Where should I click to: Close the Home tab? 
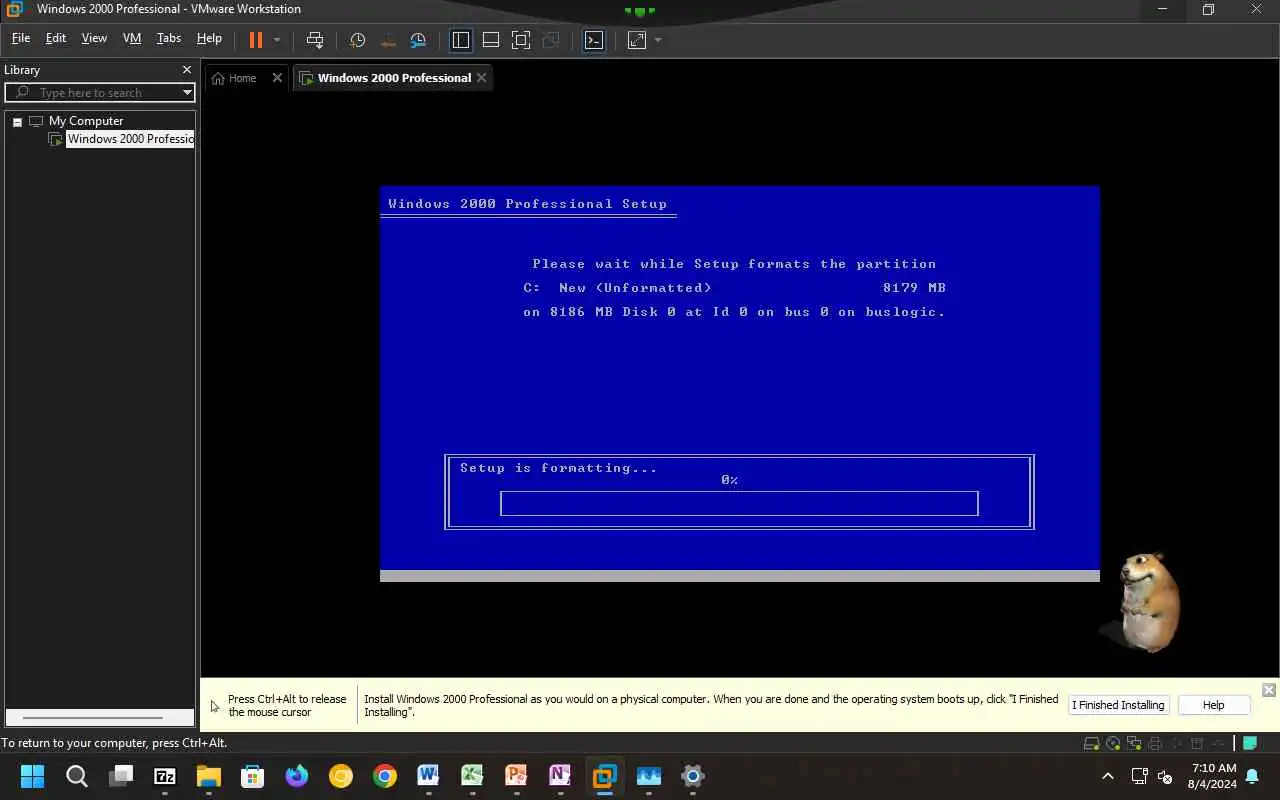pos(278,78)
